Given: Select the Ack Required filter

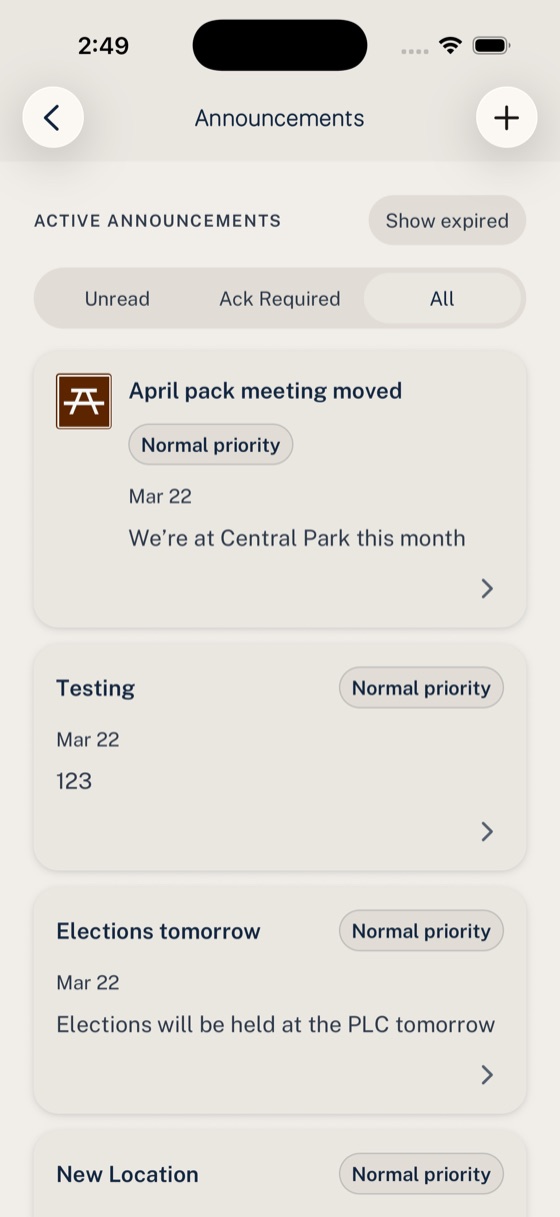Looking at the screenshot, I should 280,298.
